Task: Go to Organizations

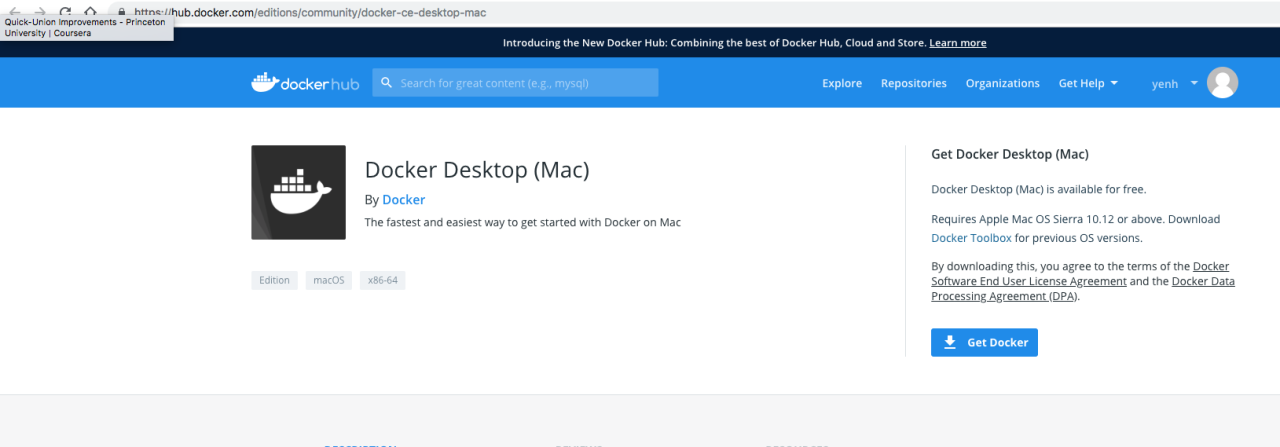Action: point(1002,83)
